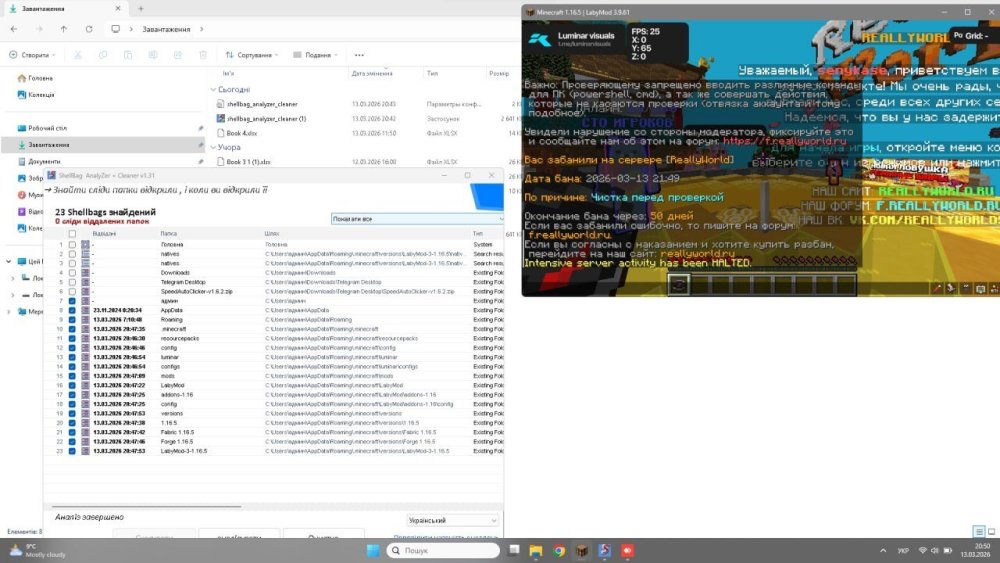
Task: Open the Український language dropdown
Action: (452, 520)
